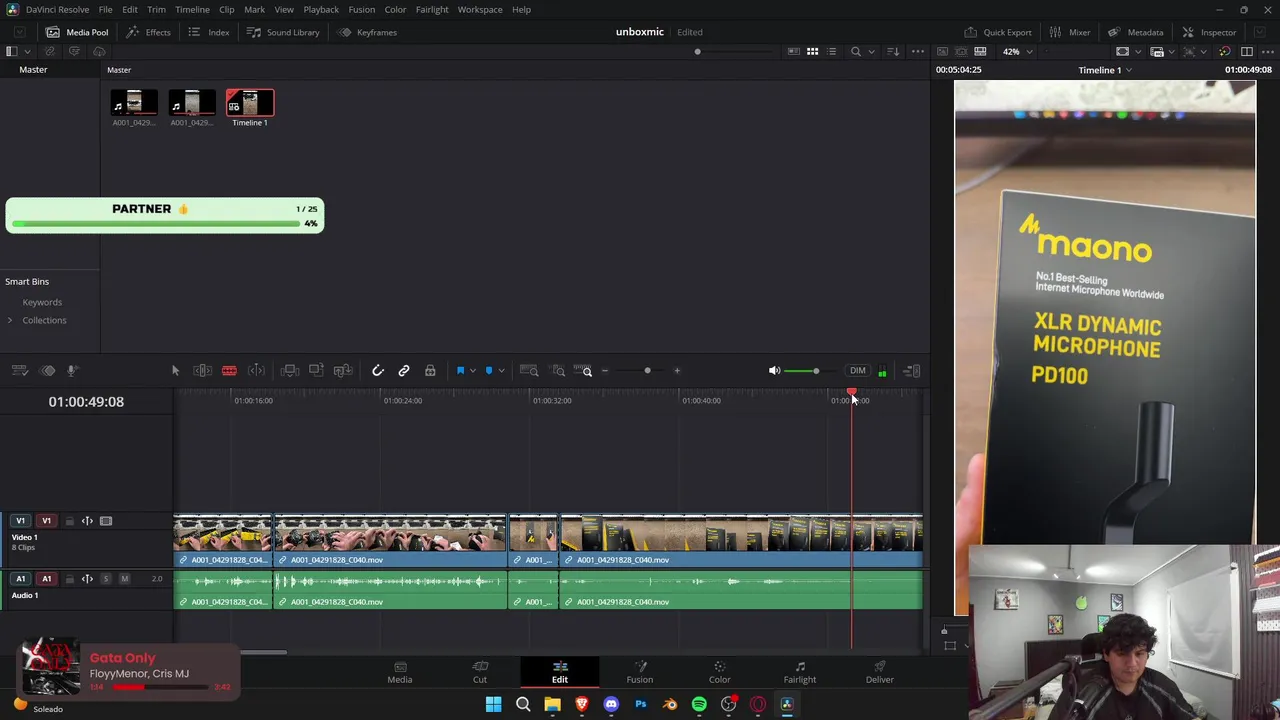Screen dimensions: 1280x720
Task: Open marker color dropdown arrow
Action: click(501, 371)
